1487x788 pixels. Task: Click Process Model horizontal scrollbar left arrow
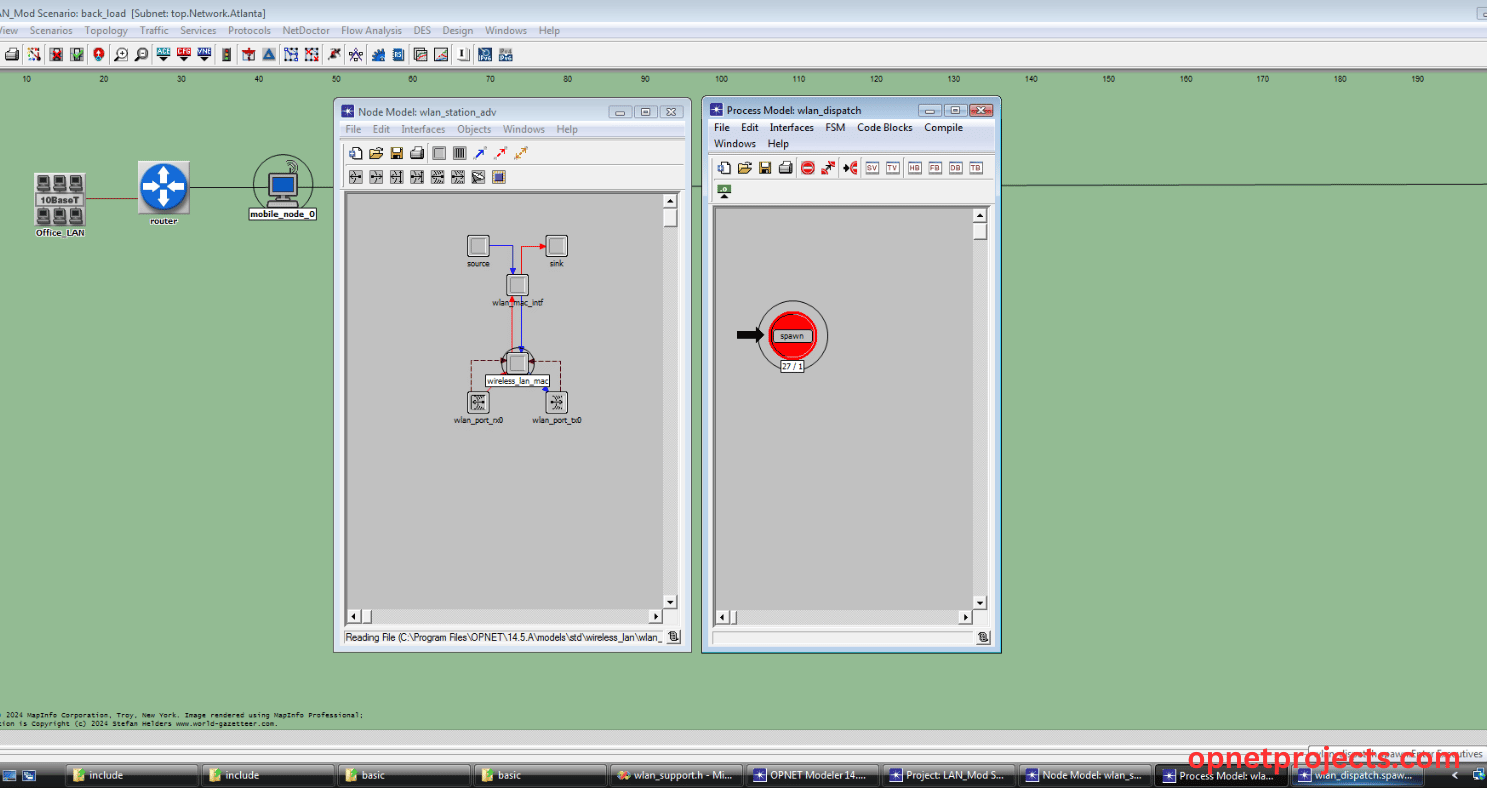tap(722, 618)
